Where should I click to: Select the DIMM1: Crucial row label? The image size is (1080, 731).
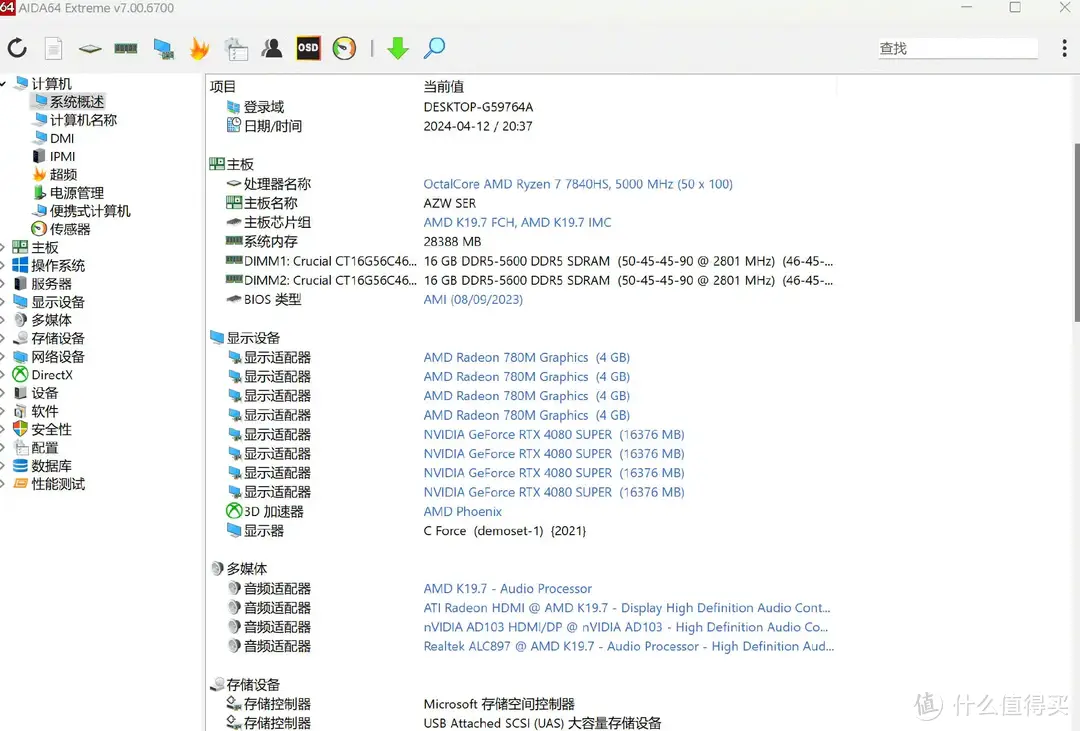click(330, 261)
